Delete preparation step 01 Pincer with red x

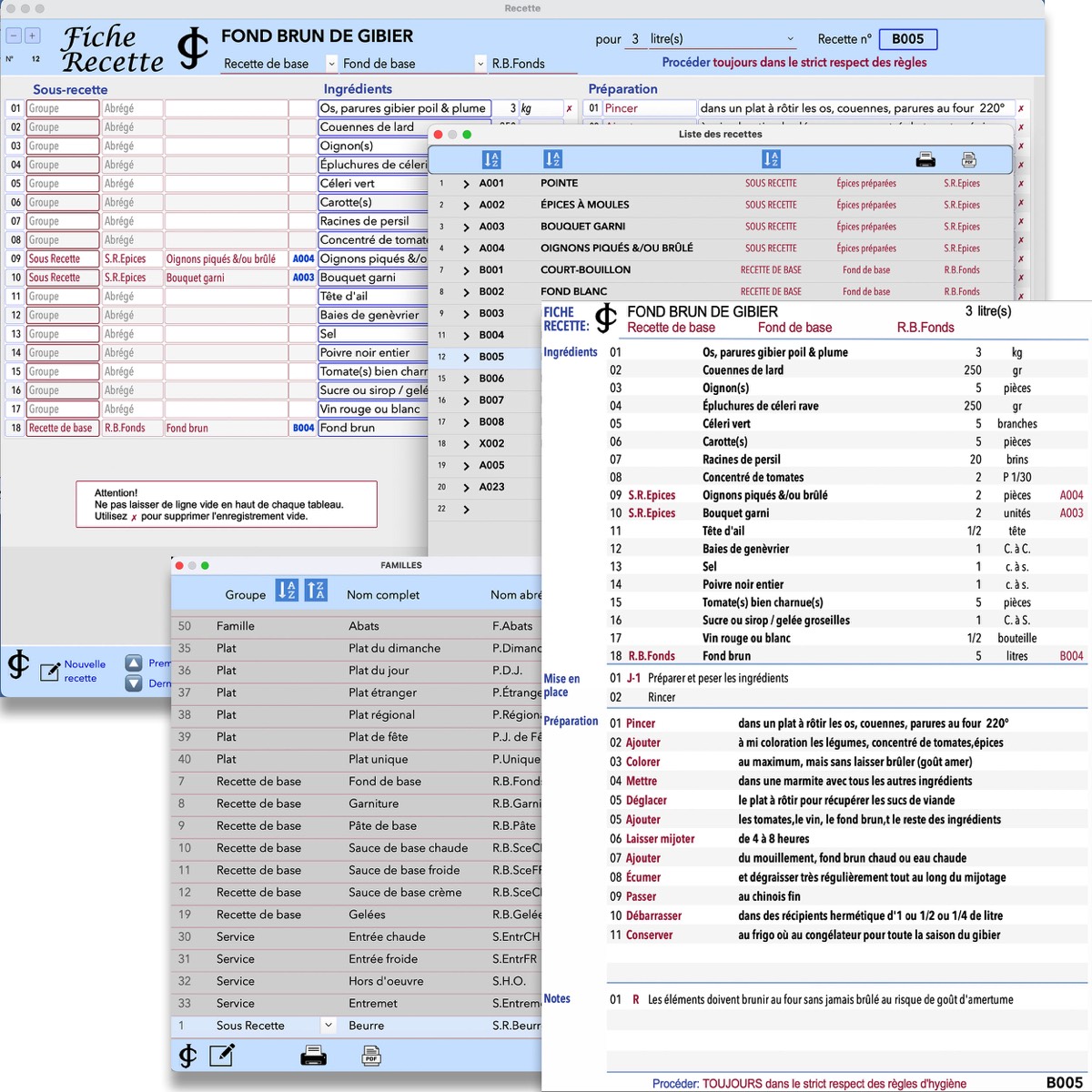[1021, 108]
